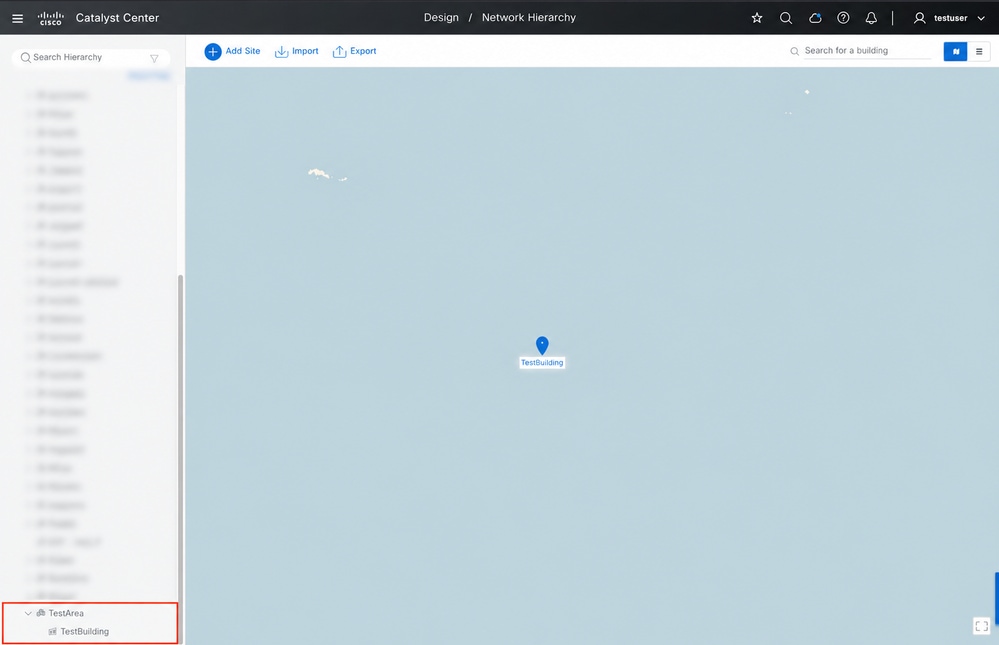Click the Cisco logo
The image size is (999, 645).
tap(51, 18)
